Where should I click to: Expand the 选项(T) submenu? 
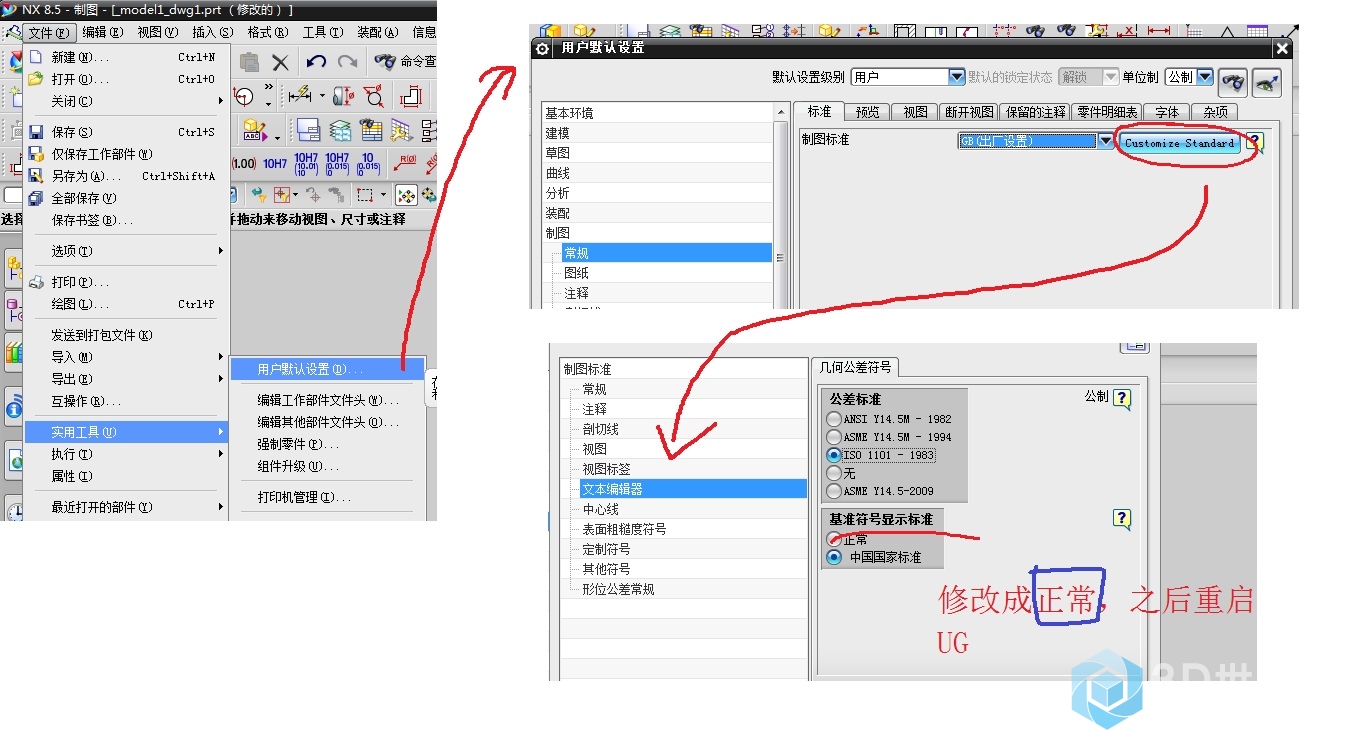tap(221, 251)
